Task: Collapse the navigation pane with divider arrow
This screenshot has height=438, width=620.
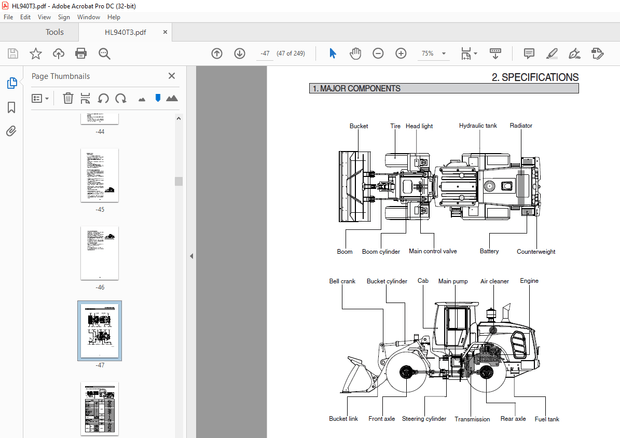Action: (x=190, y=256)
